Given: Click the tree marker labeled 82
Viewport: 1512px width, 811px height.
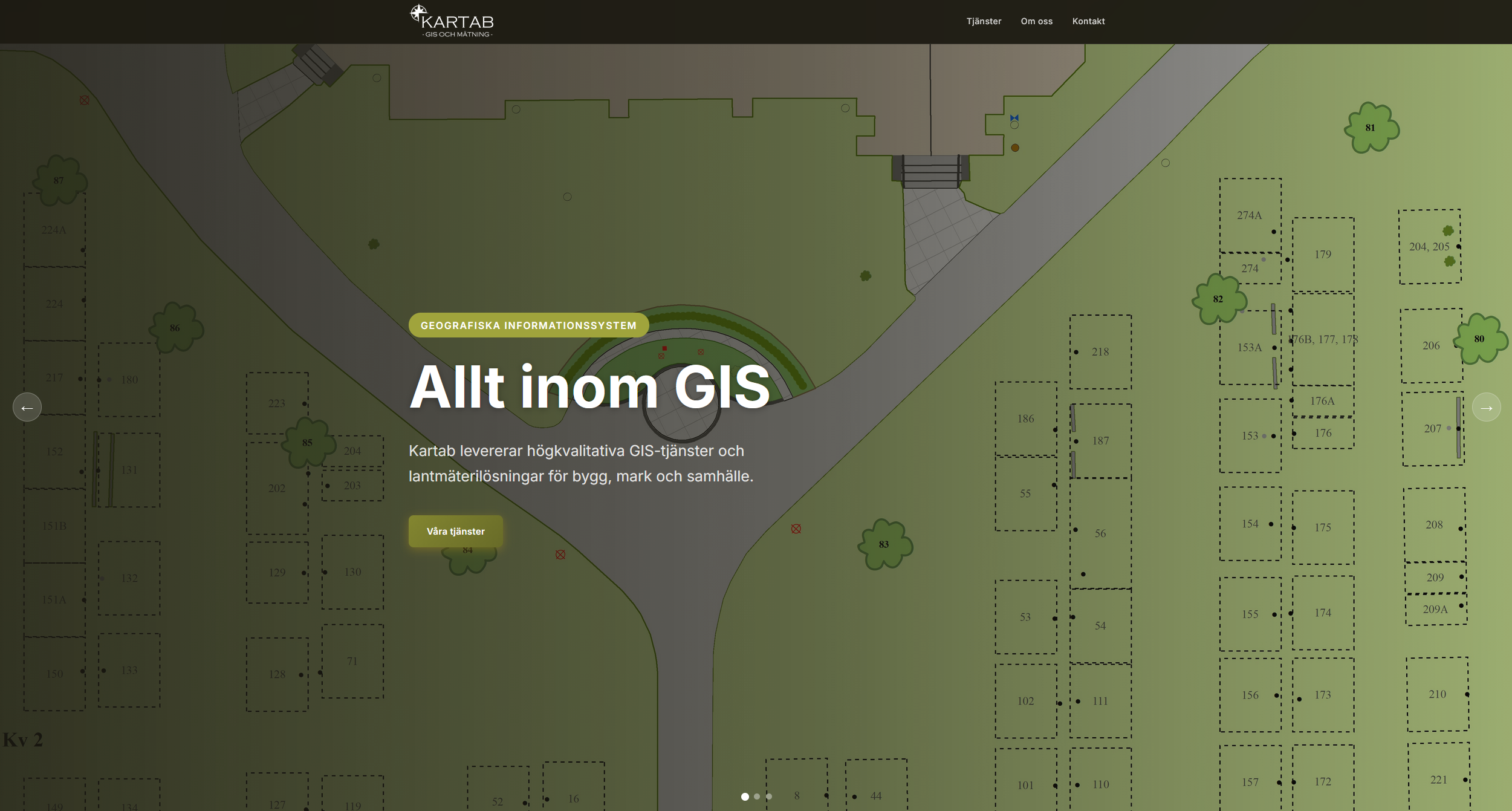Looking at the screenshot, I should (1218, 299).
